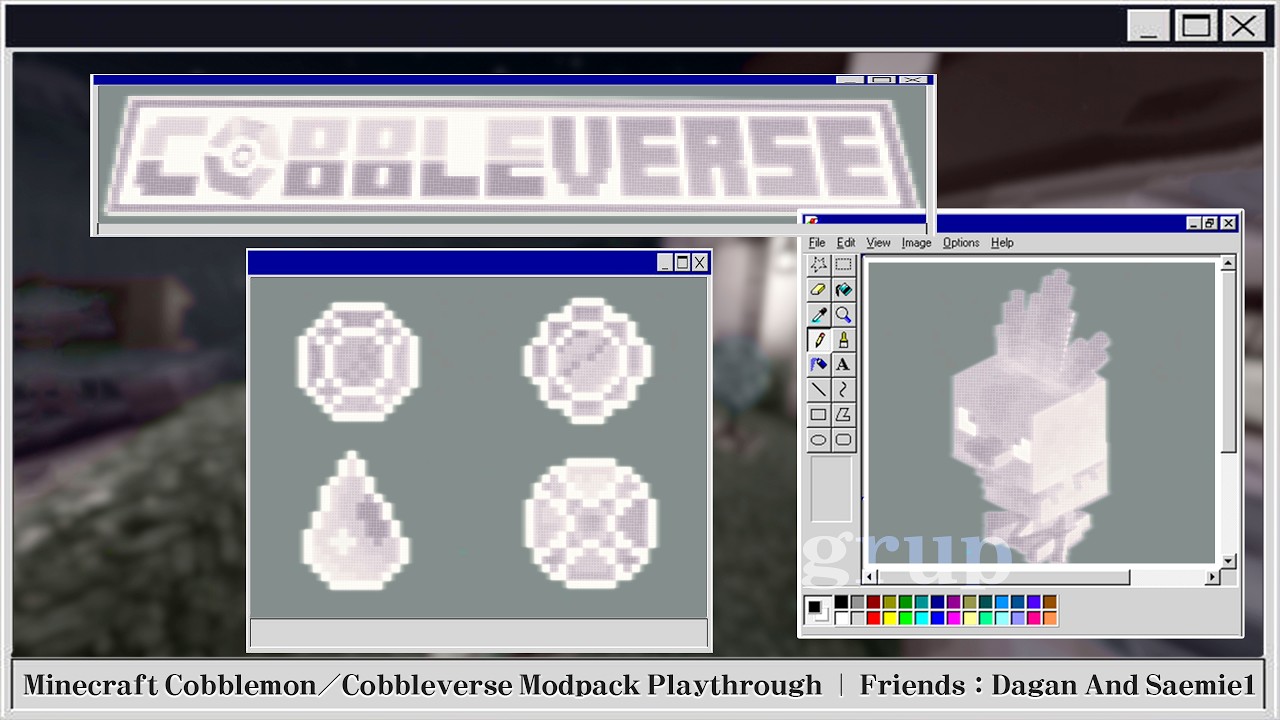The width and height of the screenshot is (1280, 720).
Task: Close the outermost frame window
Action: pos(1244,26)
